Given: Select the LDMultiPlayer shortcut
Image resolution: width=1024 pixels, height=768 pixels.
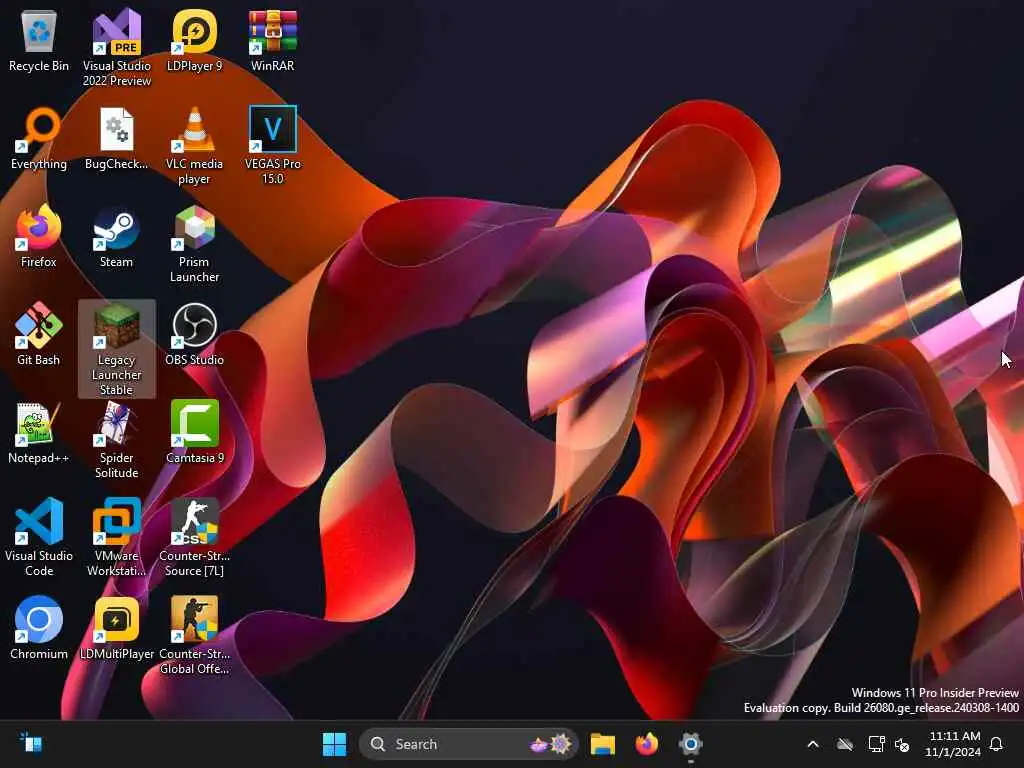Looking at the screenshot, I should (x=116, y=628).
